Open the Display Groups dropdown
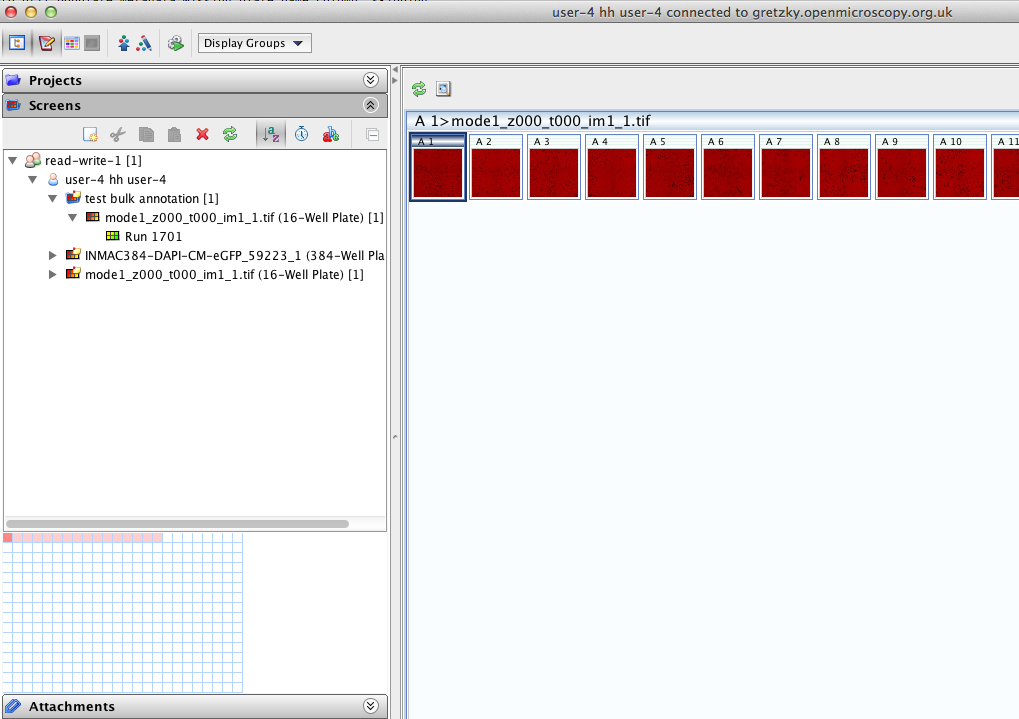 tap(254, 43)
